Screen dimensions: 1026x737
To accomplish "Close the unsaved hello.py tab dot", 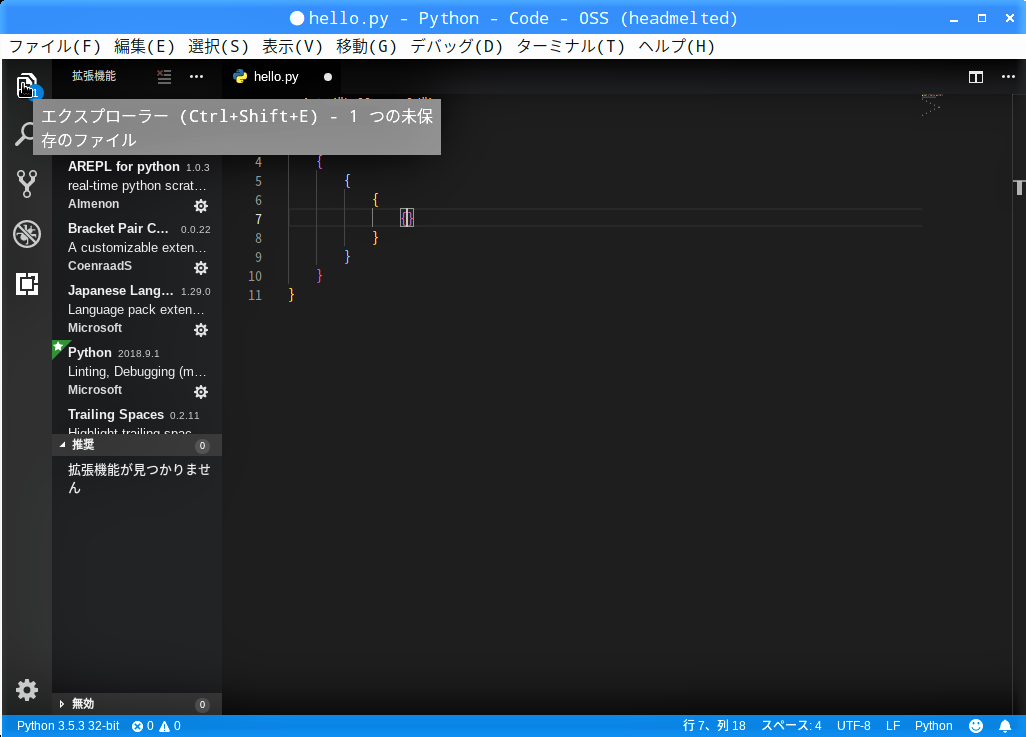I will [x=328, y=77].
